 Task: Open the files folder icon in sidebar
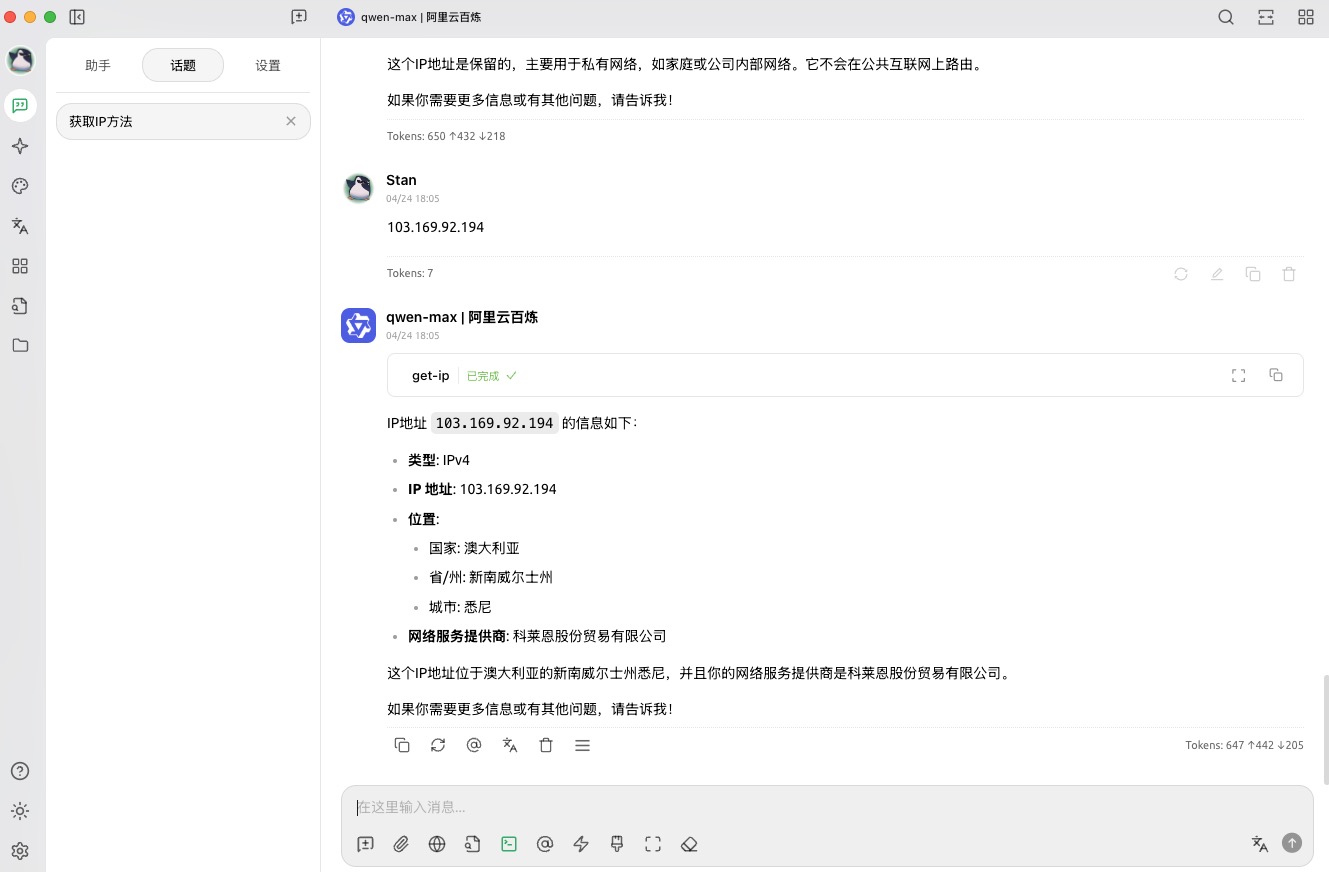(20, 346)
